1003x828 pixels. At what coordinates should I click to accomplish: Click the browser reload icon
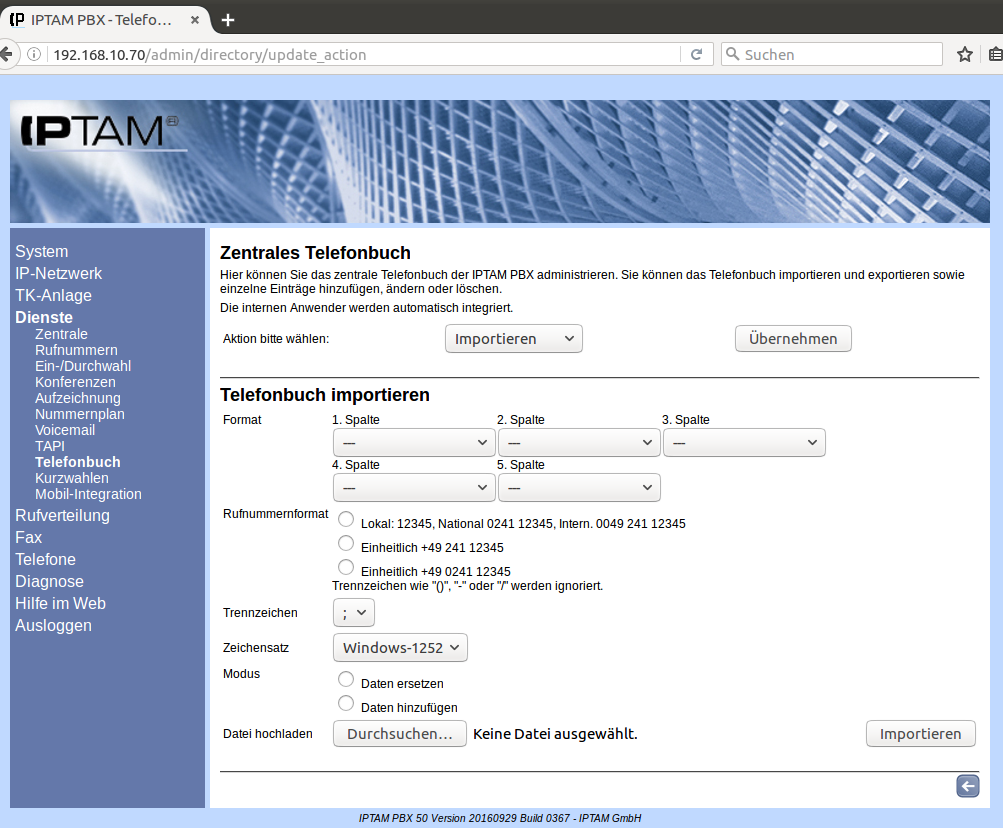coord(696,54)
